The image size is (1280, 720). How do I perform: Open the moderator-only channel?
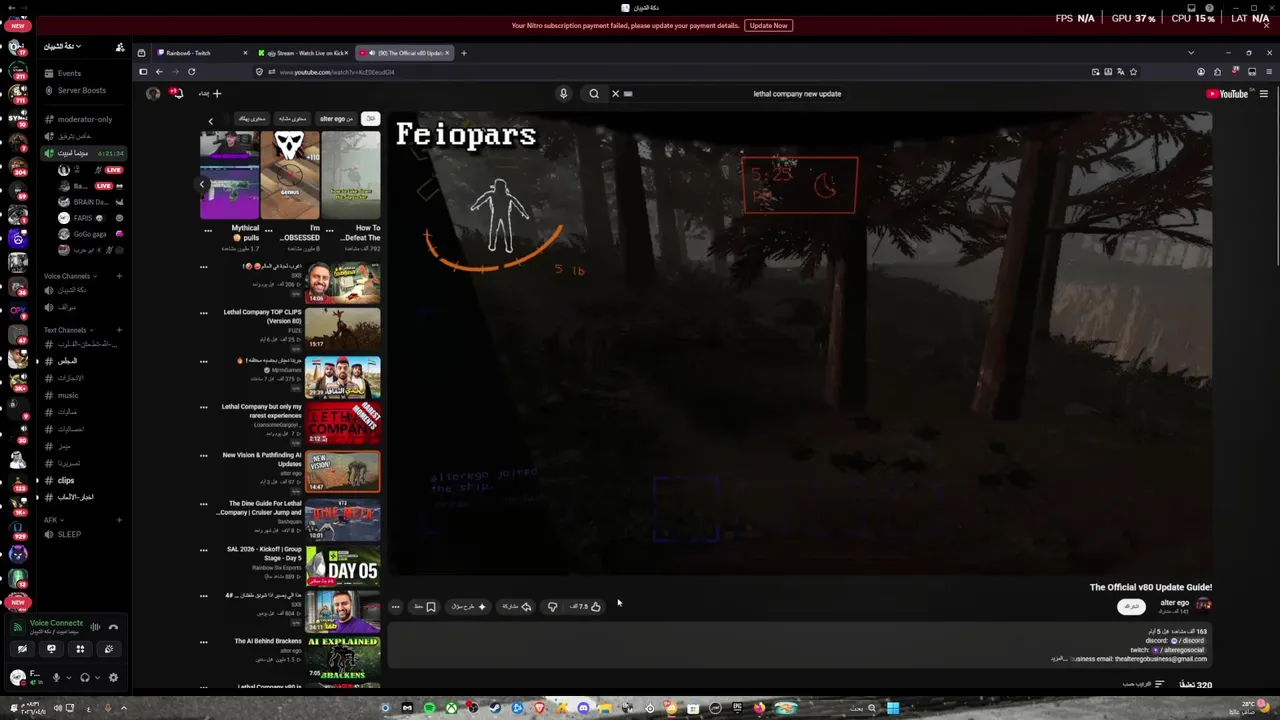[84, 119]
